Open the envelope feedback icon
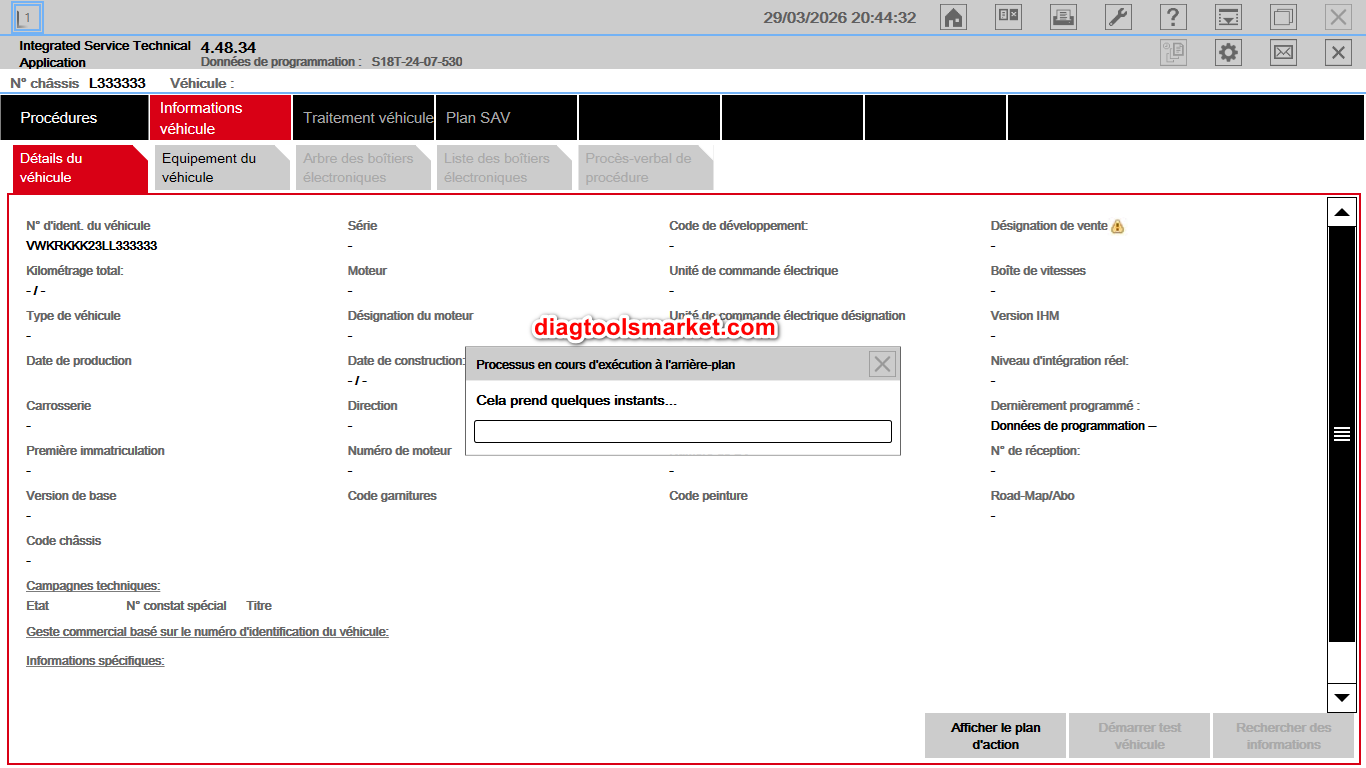1366x768 pixels. pos(1283,53)
